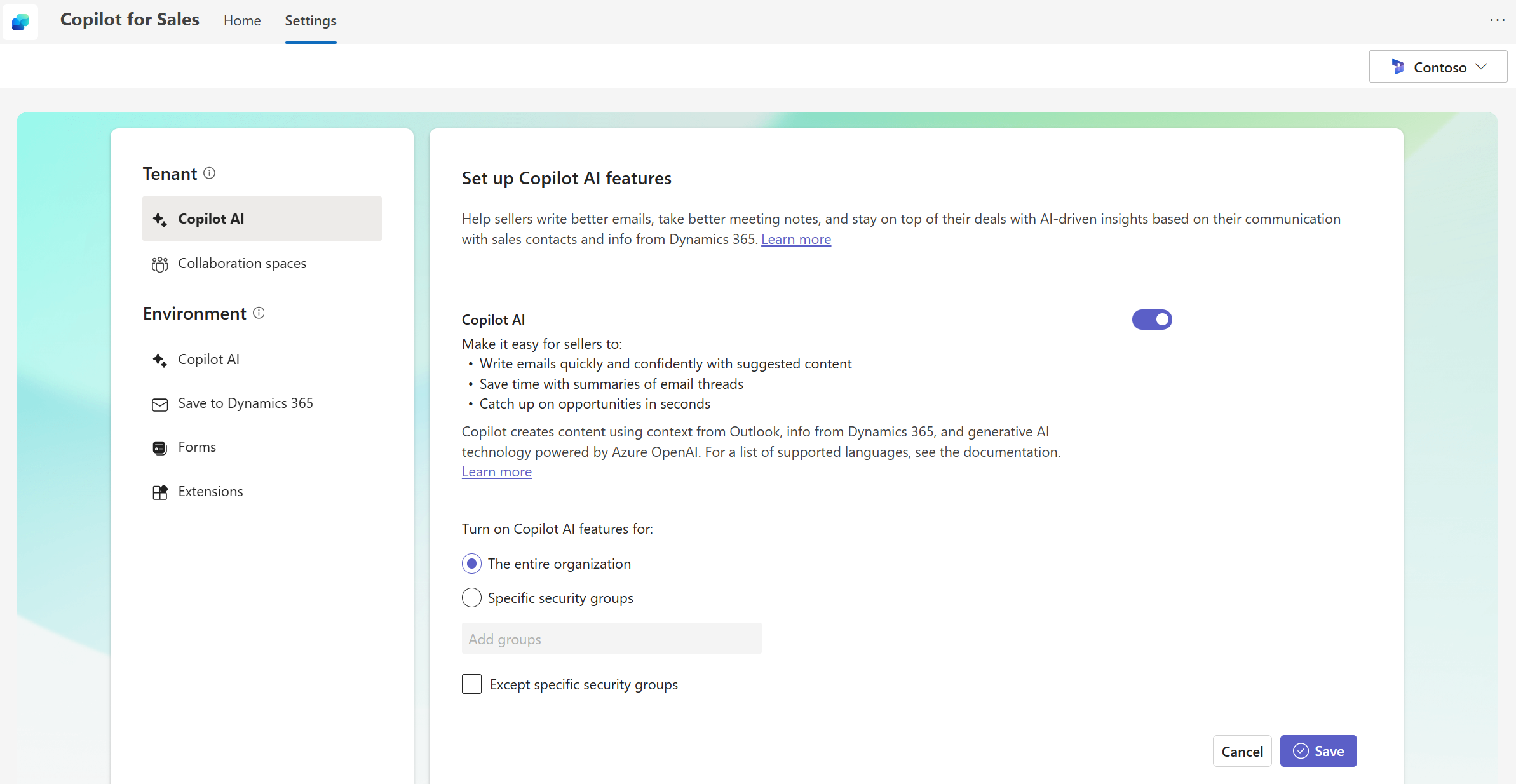
Task: Click the Learn more link under AI description
Action: click(495, 471)
